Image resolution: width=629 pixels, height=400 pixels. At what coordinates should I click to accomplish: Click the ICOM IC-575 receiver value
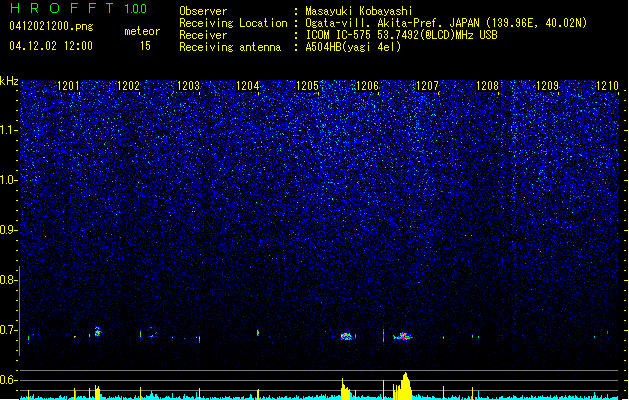[x=401, y=35]
